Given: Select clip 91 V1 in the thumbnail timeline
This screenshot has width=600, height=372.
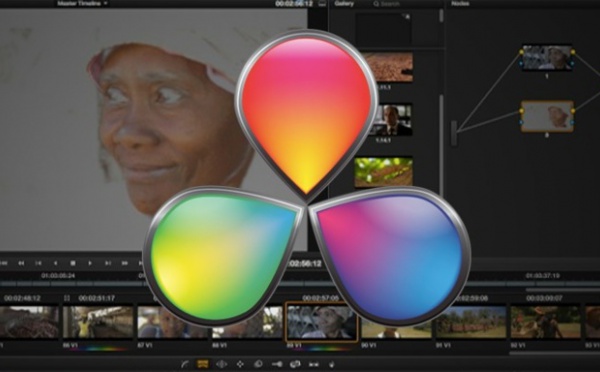Looking at the screenshot, I should point(469,322).
